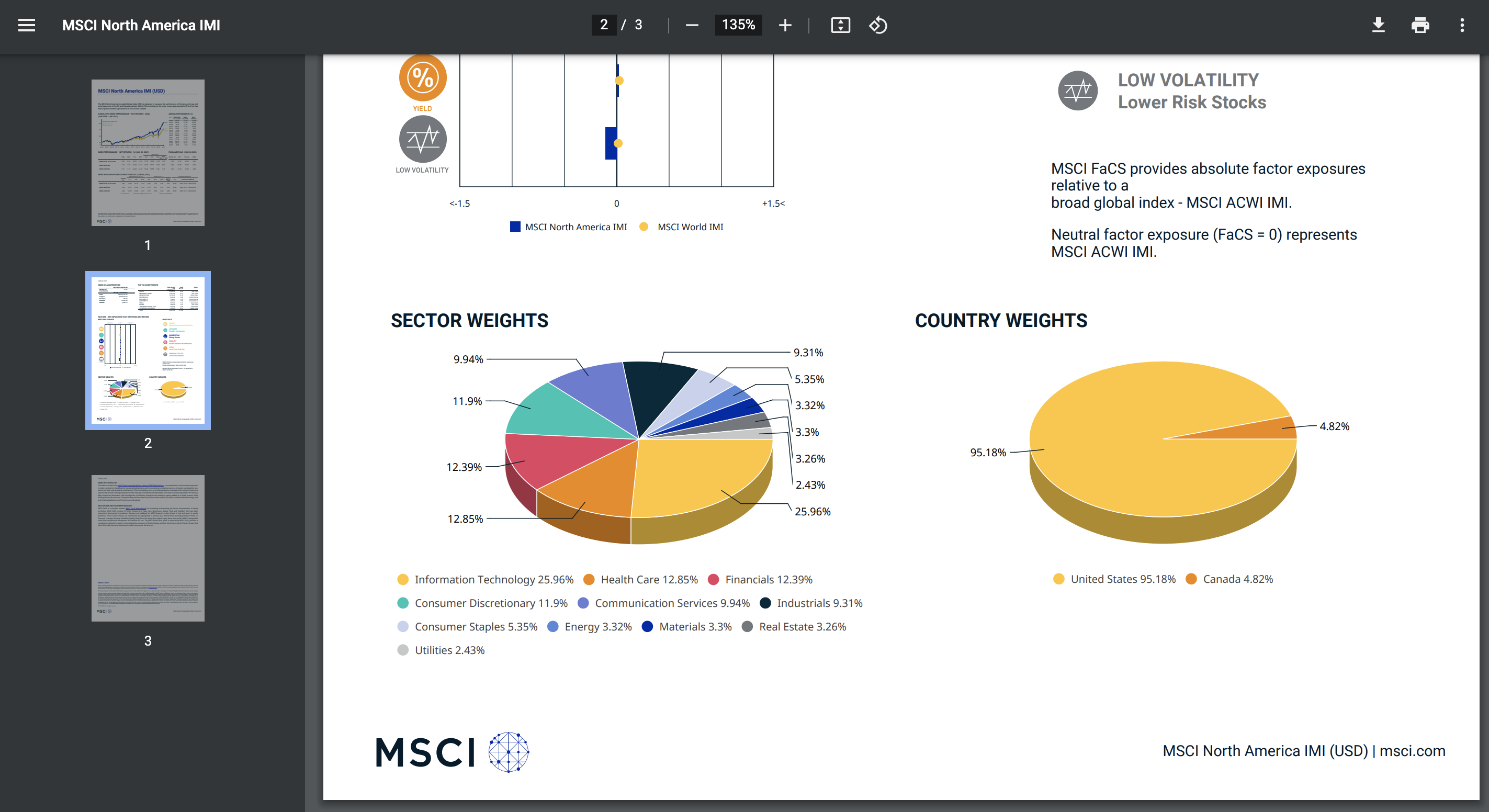The width and height of the screenshot is (1489, 812).
Task: Rotate the document counterclockwise
Action: point(877,25)
